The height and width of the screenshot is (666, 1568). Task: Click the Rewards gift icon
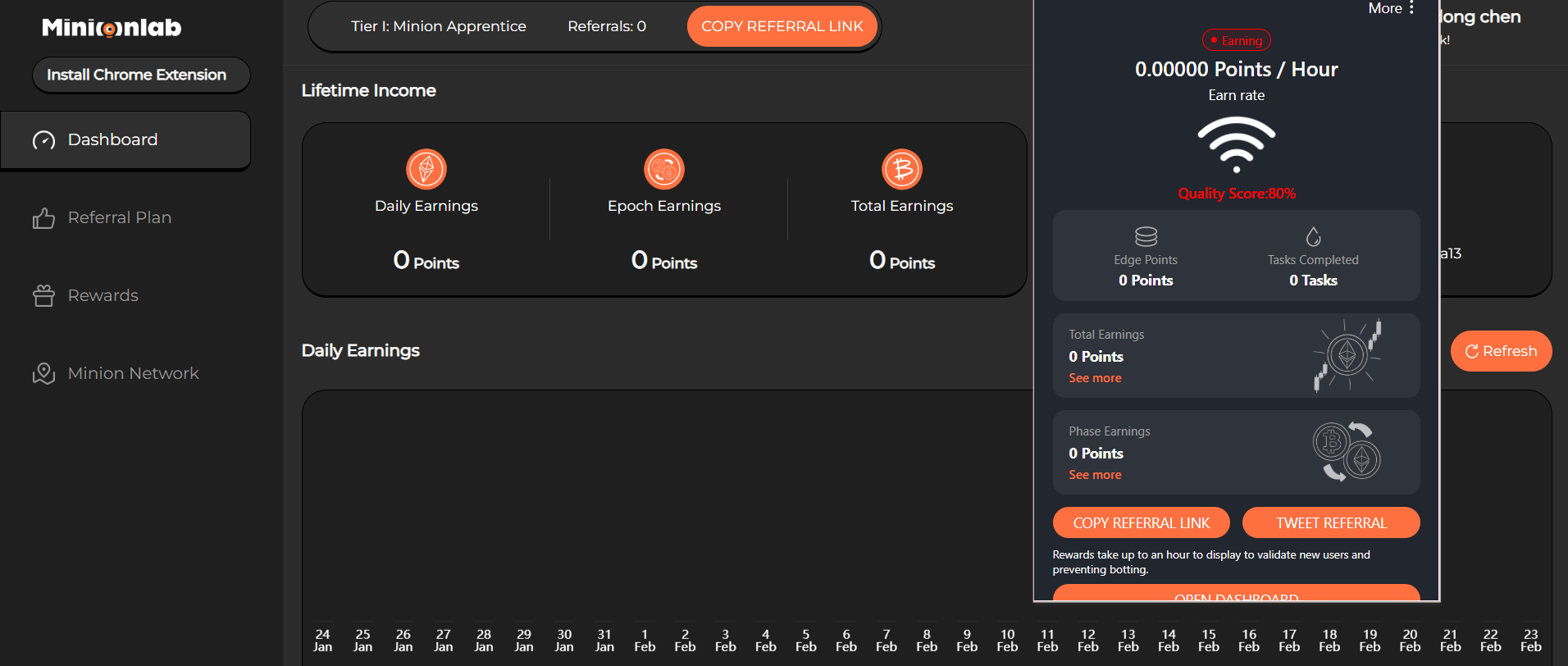point(43,295)
